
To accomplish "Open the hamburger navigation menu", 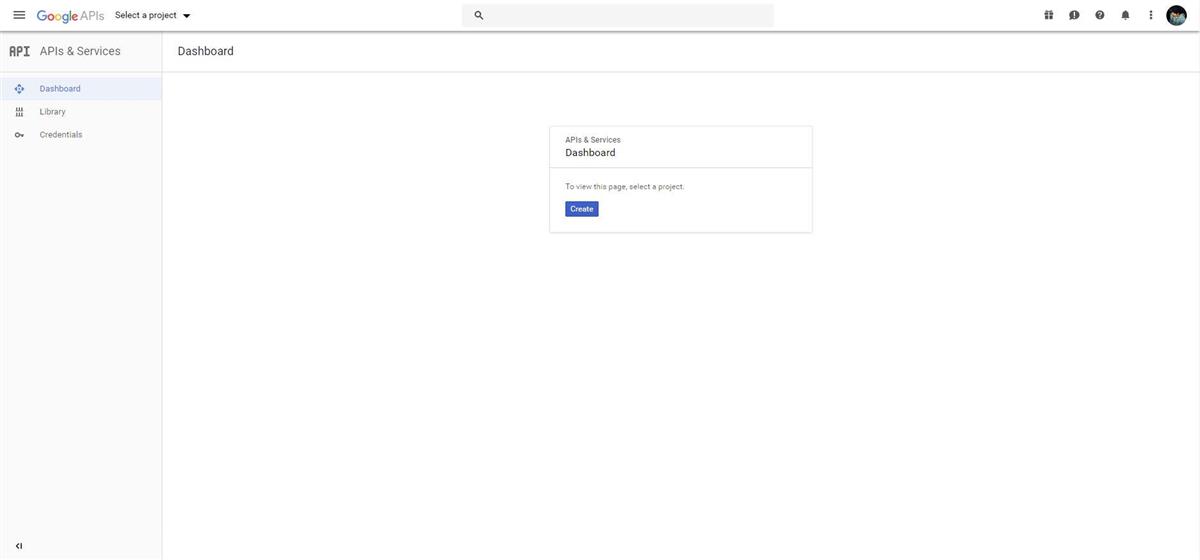I will pos(19,15).
